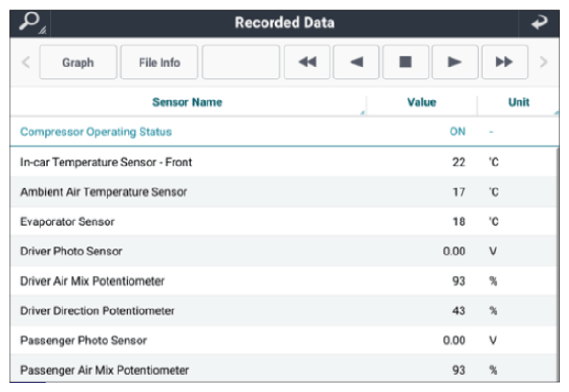Expand toolbar with left chevron arrow
Viewport: 569px width, 392px height.
tap(26, 62)
